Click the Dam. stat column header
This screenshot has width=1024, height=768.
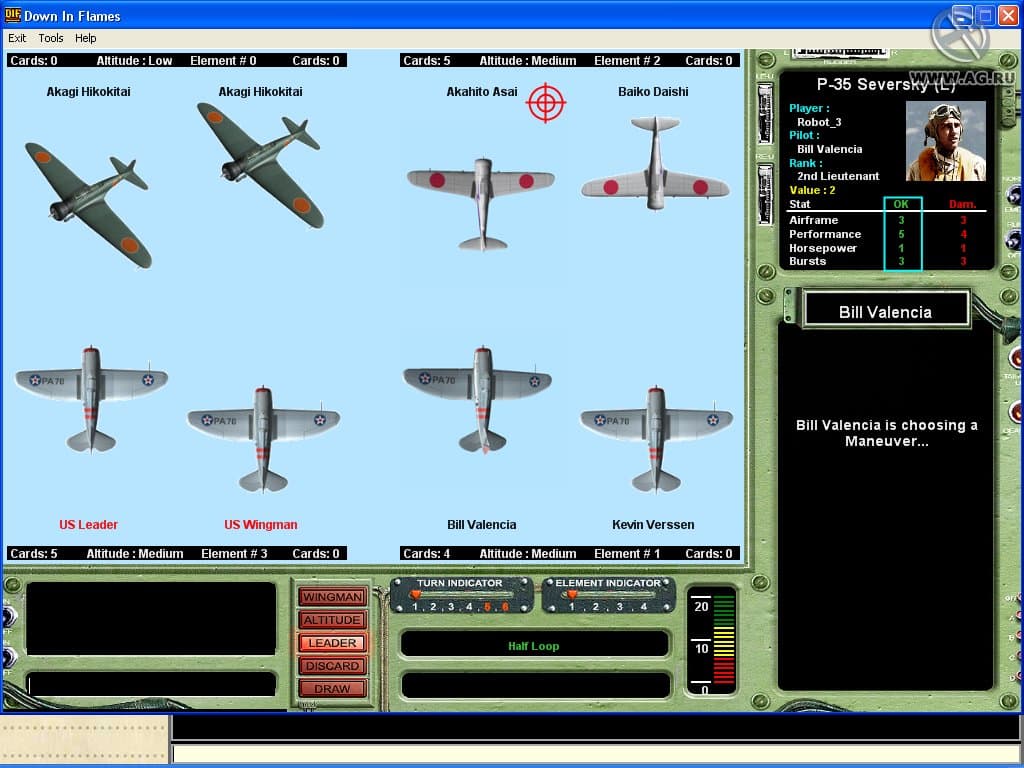pyautogui.click(x=963, y=204)
